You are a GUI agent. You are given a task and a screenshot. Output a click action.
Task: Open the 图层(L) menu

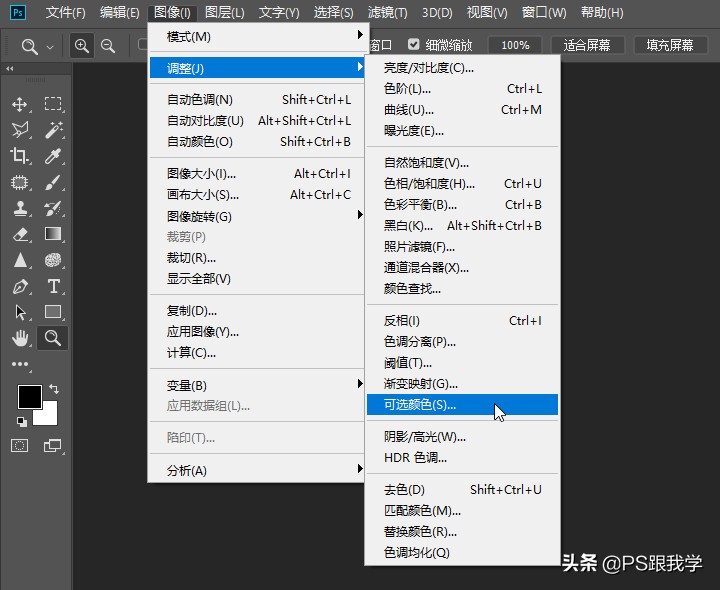[x=224, y=12]
